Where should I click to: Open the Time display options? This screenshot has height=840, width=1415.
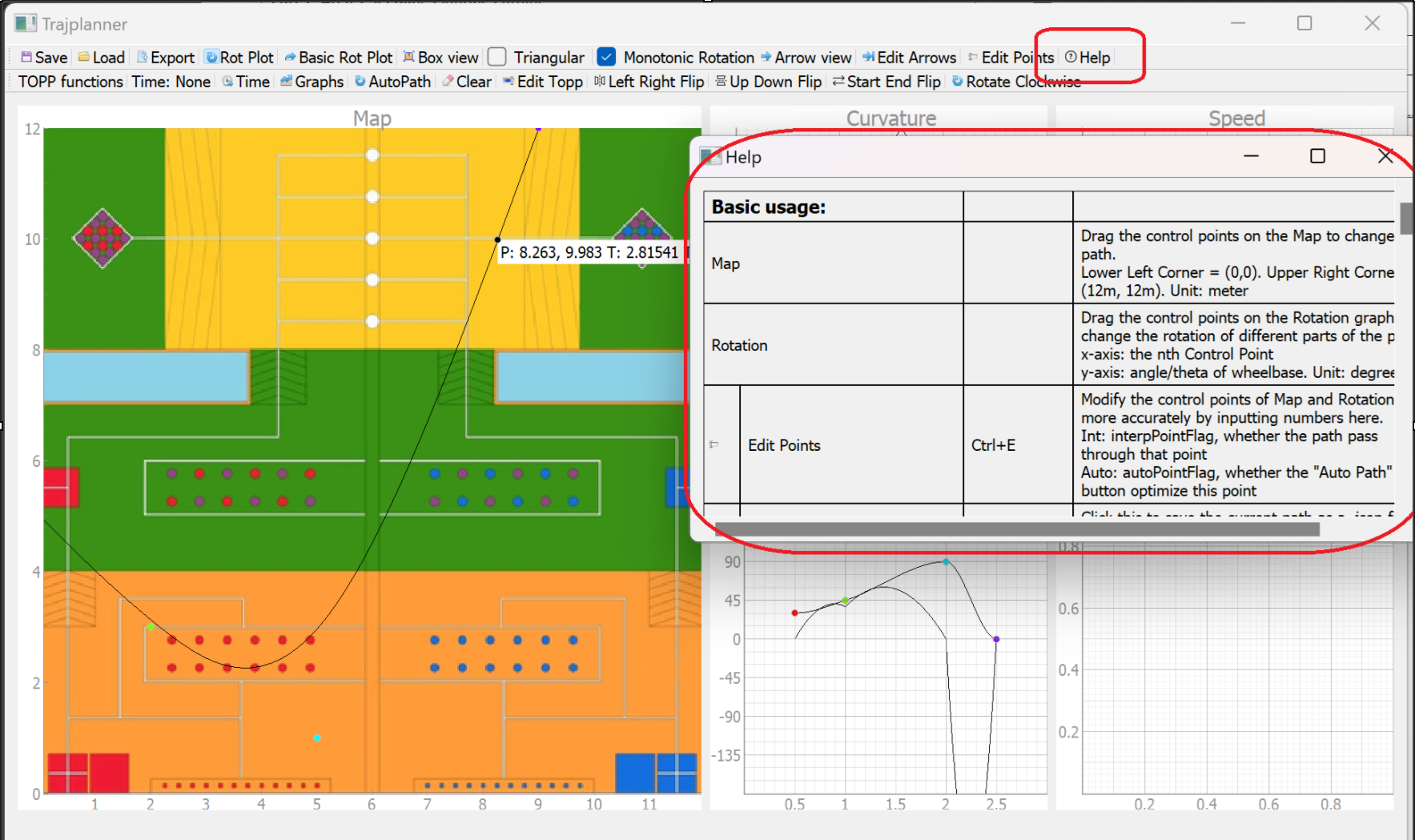pyautogui.click(x=245, y=81)
